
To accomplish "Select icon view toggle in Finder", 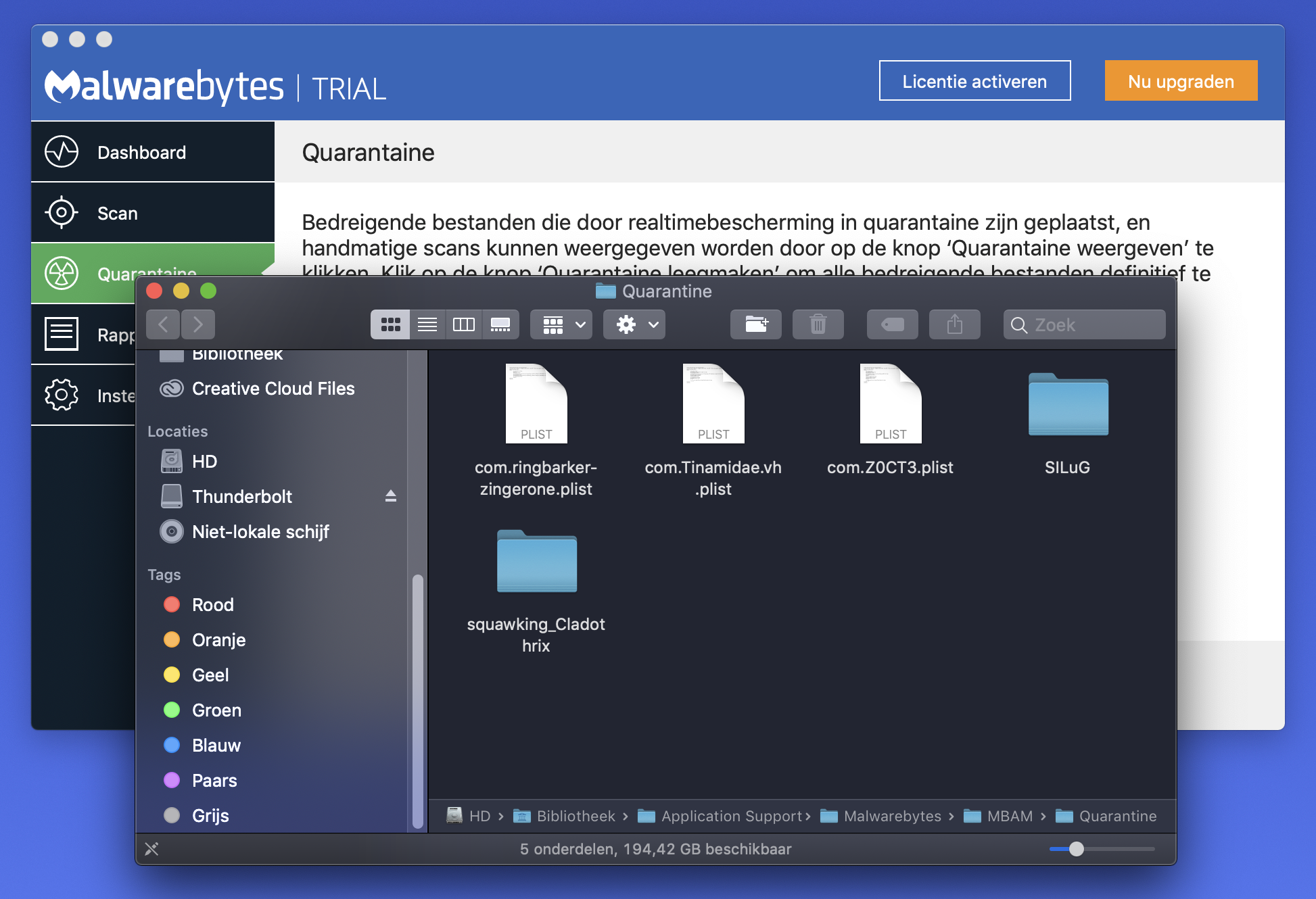I will click(x=390, y=325).
